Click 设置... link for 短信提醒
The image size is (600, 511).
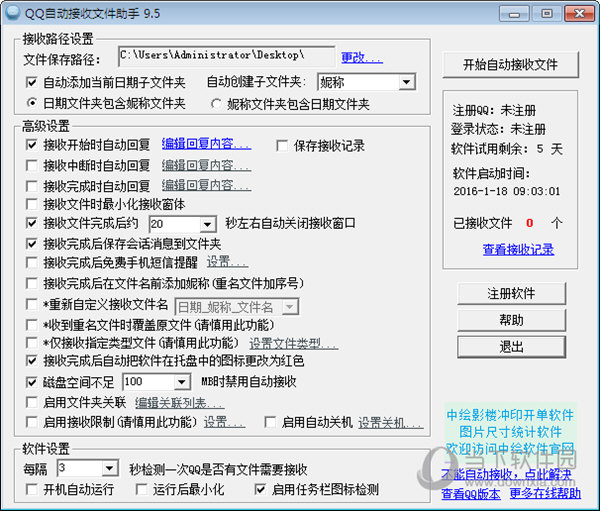[227, 262]
